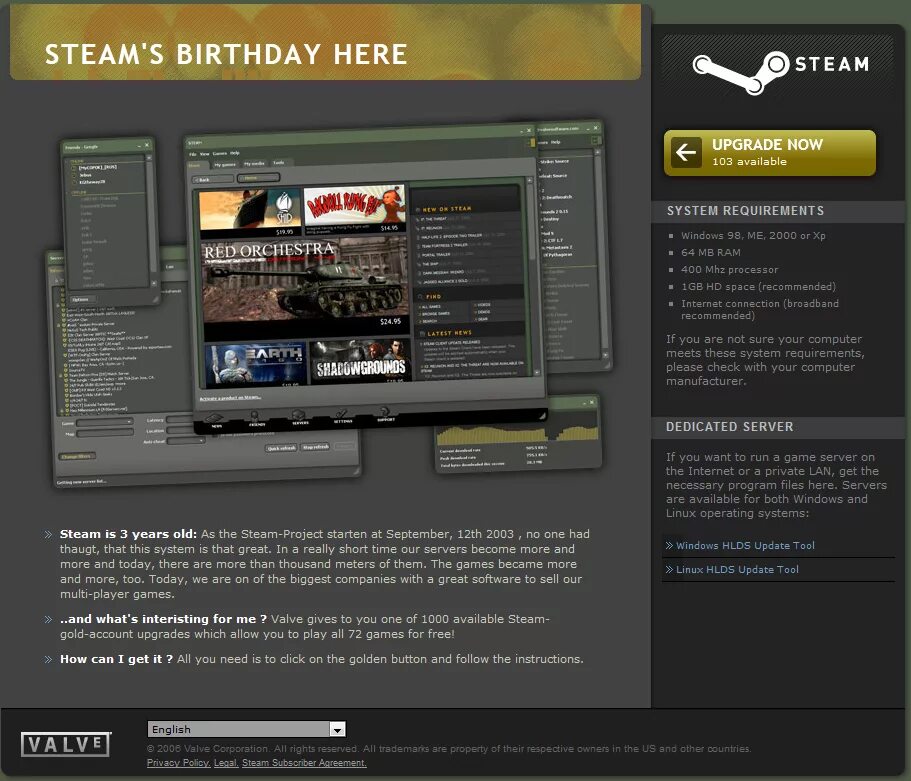Click the Valve logo in the footer
911x781 pixels.
tap(64, 744)
